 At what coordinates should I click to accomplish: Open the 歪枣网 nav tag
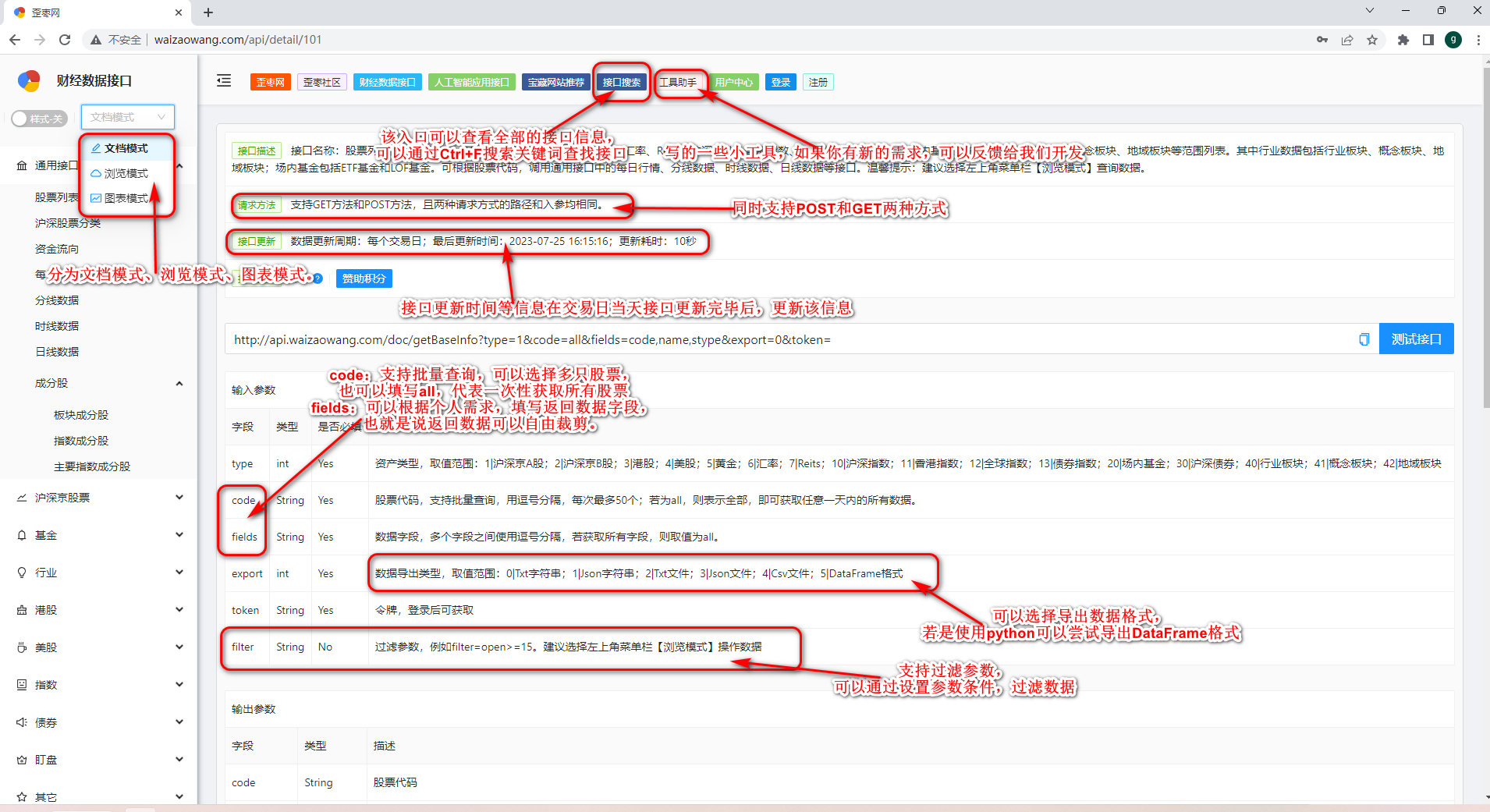click(271, 82)
